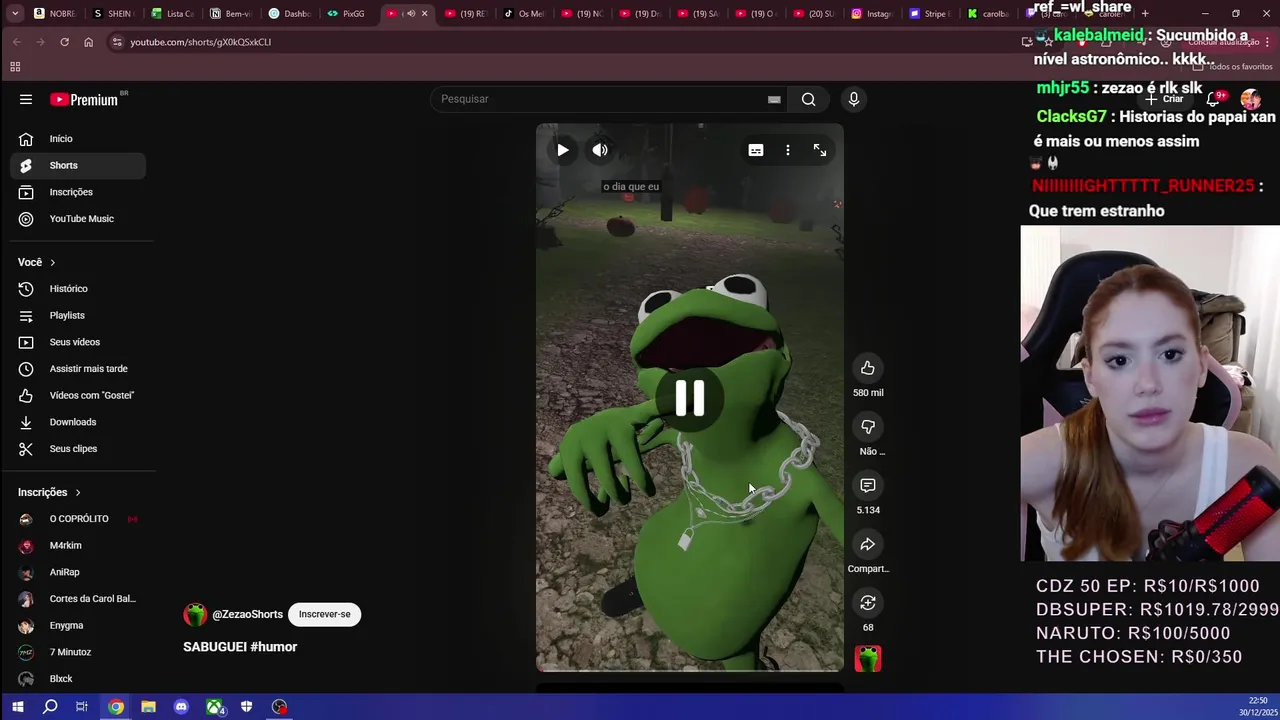The image size is (1280, 720).
Task: Open the Chrome tab search dropdown
Action: click(14, 14)
